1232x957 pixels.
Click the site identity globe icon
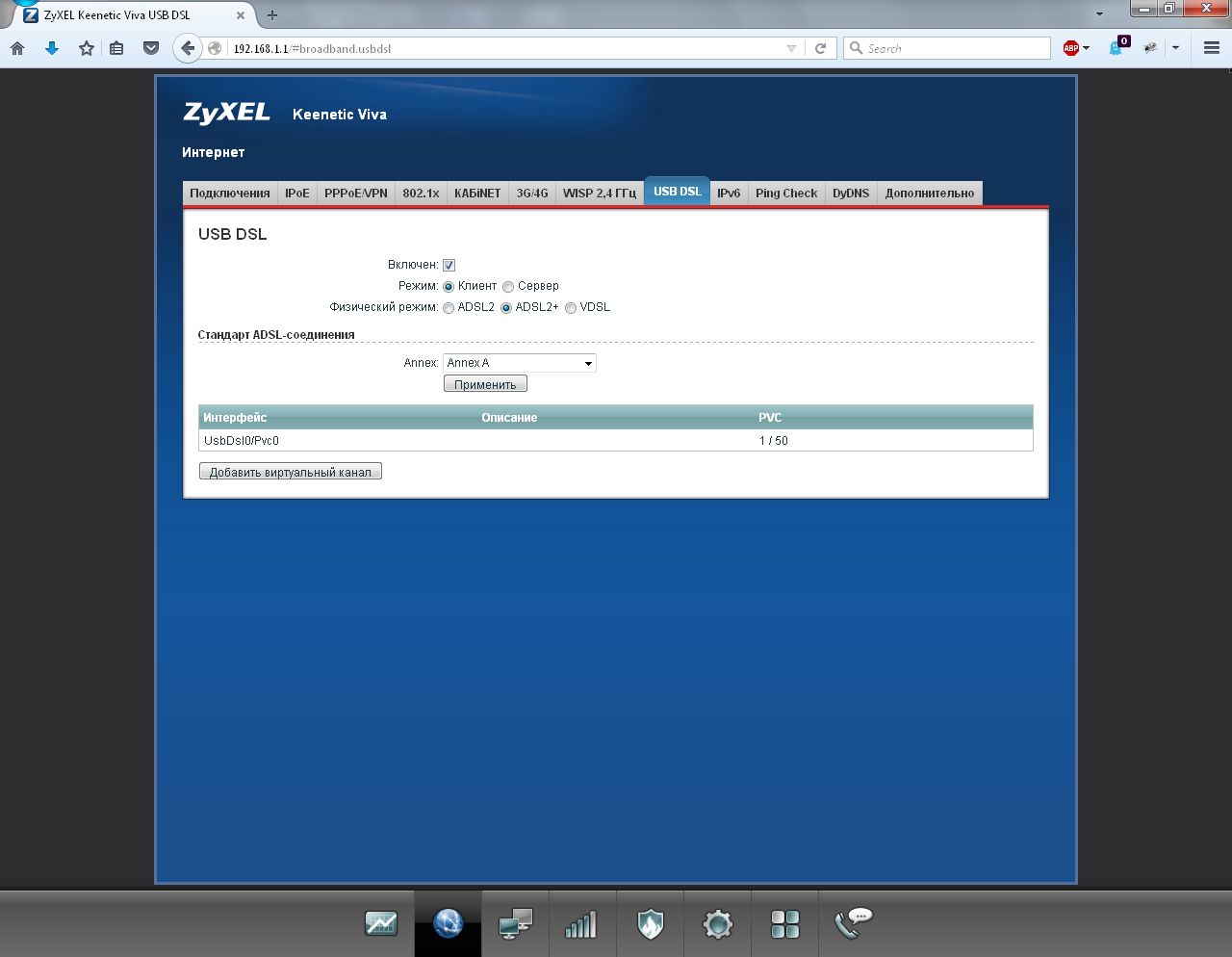coord(216,48)
